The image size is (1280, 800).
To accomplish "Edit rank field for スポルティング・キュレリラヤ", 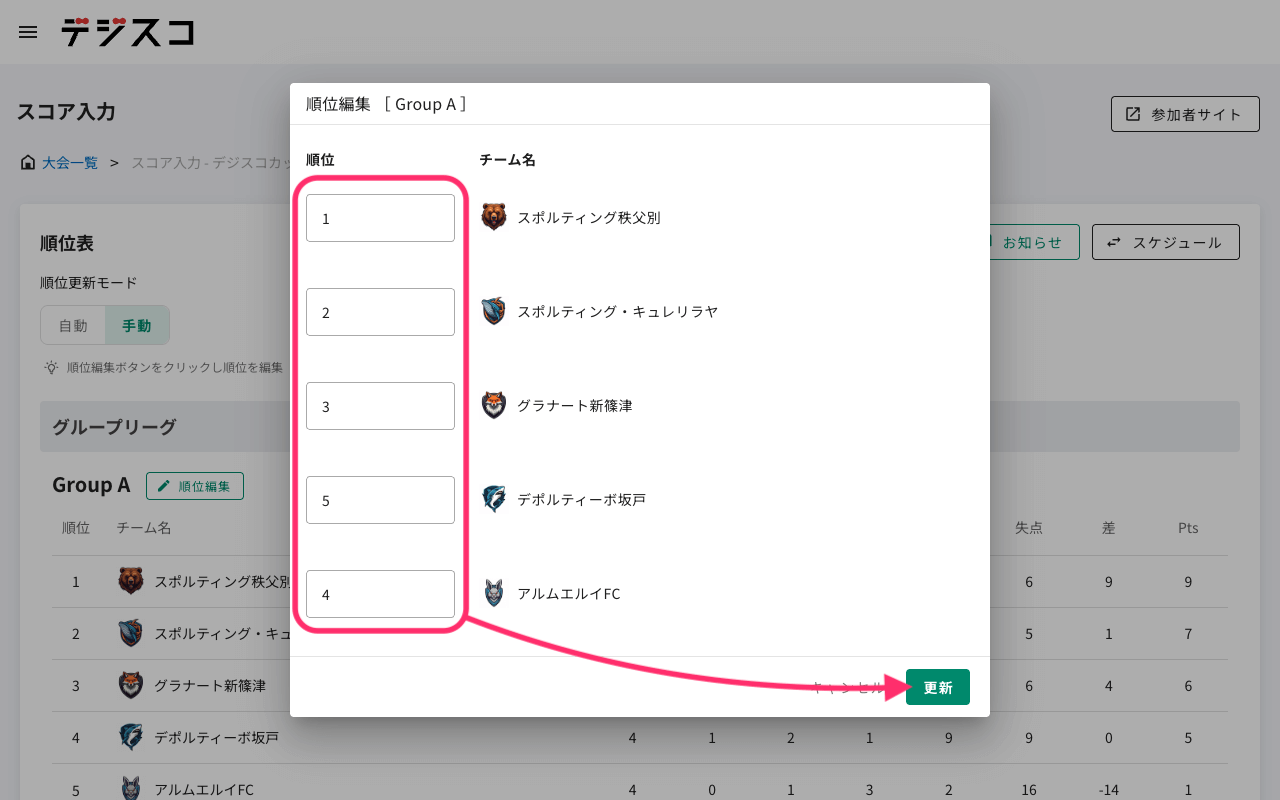I will pyautogui.click(x=380, y=312).
